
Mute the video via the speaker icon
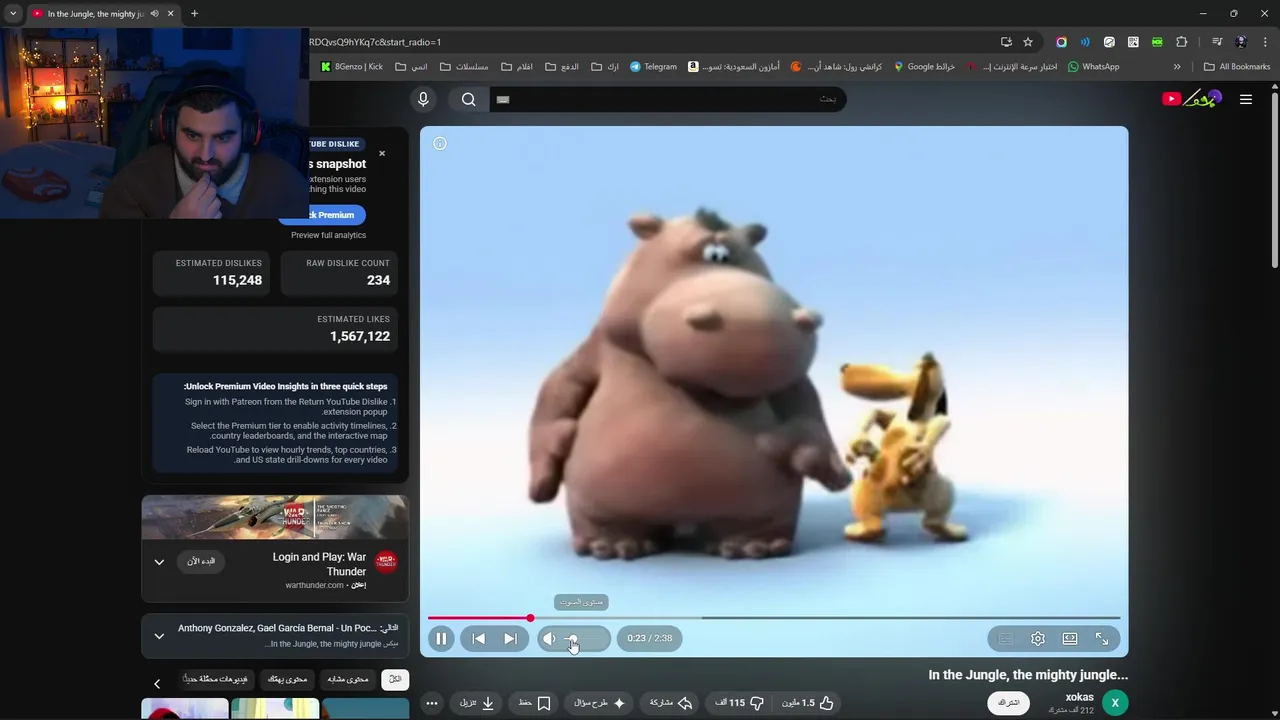pos(549,638)
